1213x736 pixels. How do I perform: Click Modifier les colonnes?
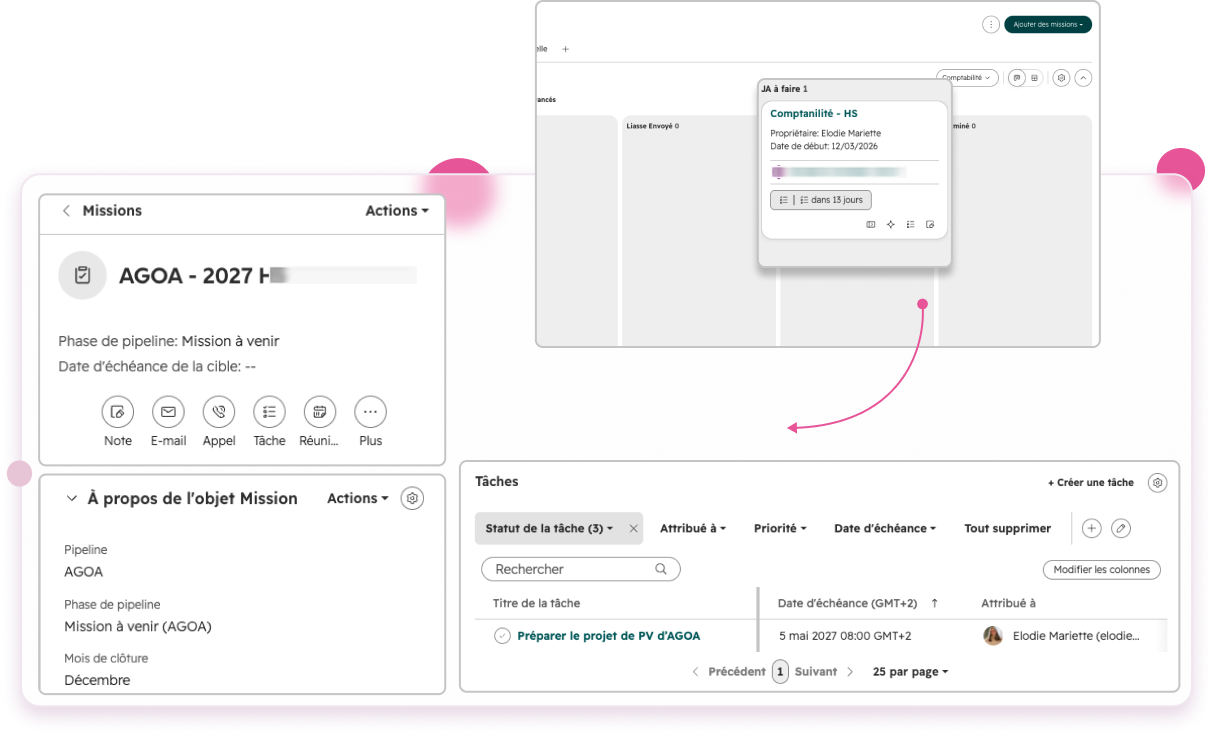point(1102,570)
